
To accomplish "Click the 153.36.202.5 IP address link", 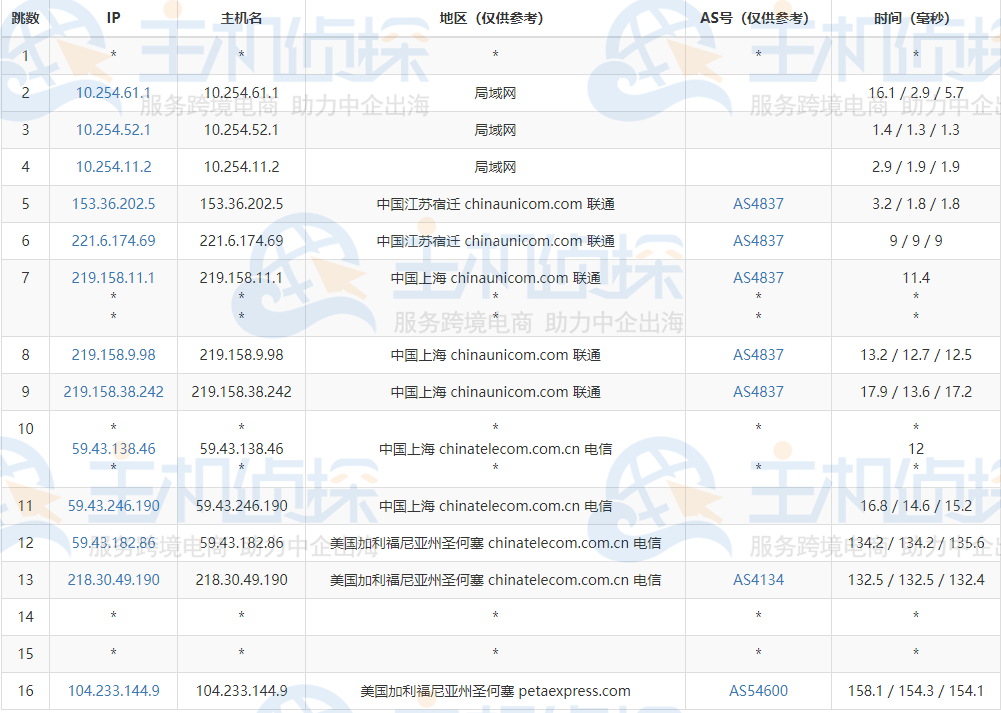I will (113, 203).
